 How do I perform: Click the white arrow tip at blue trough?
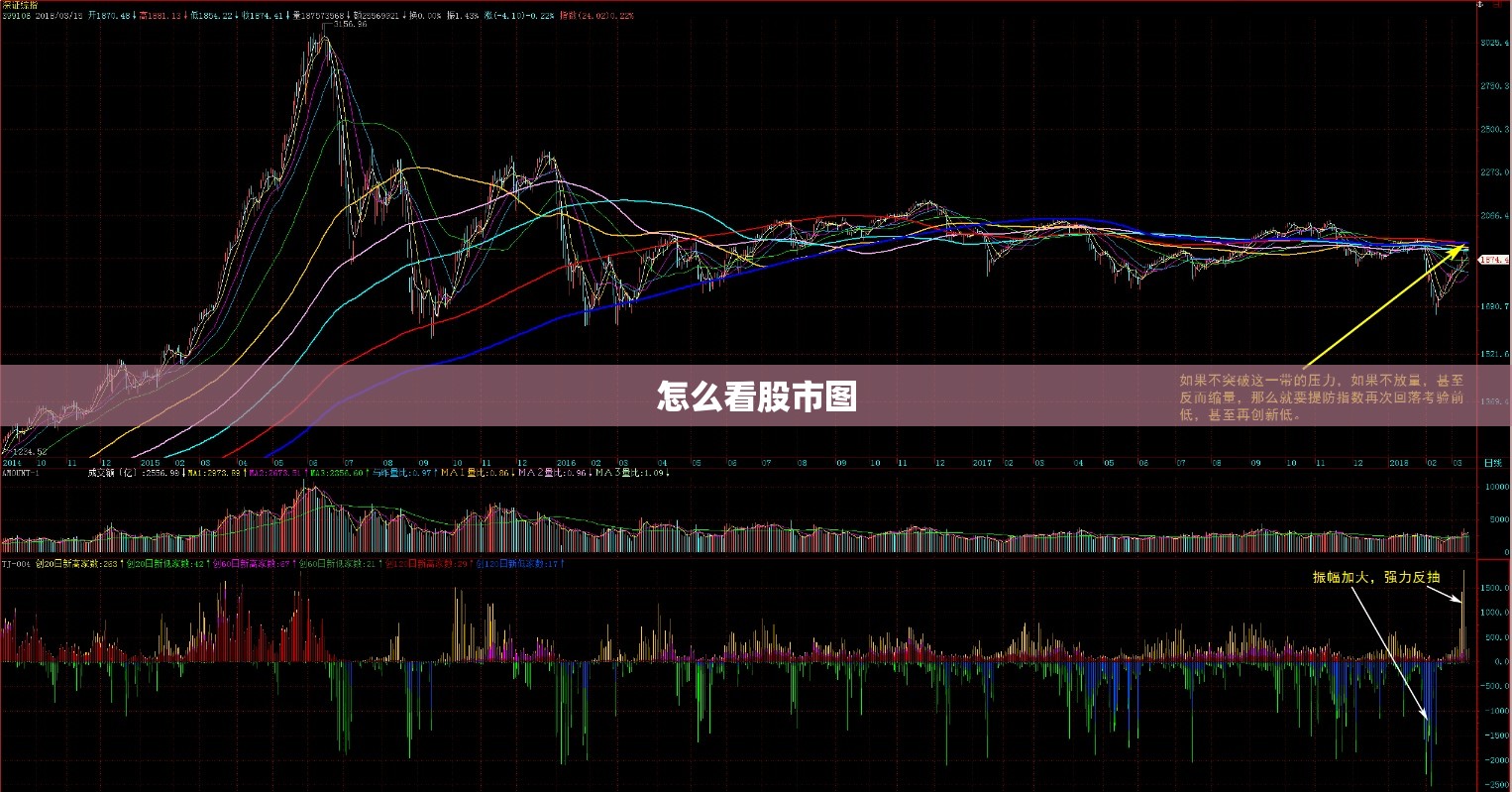coord(1427,716)
